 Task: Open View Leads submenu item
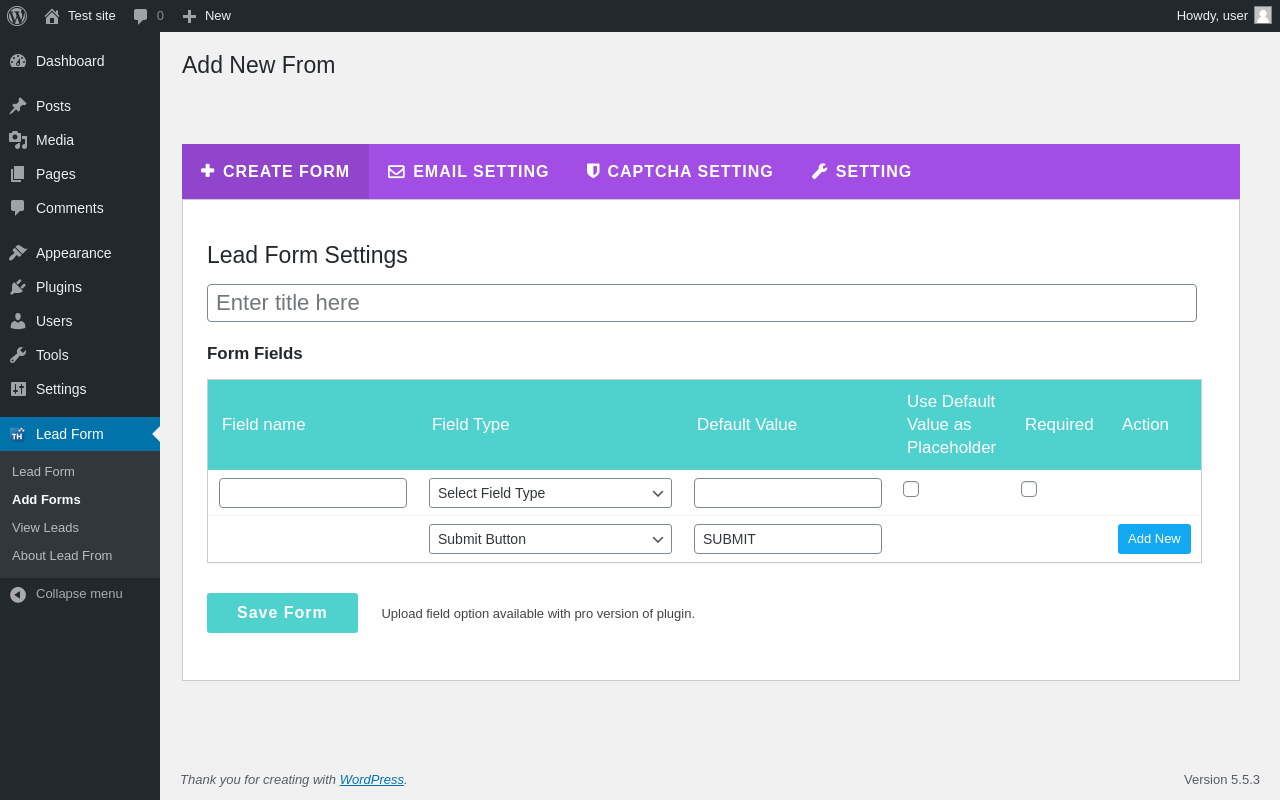[45, 527]
